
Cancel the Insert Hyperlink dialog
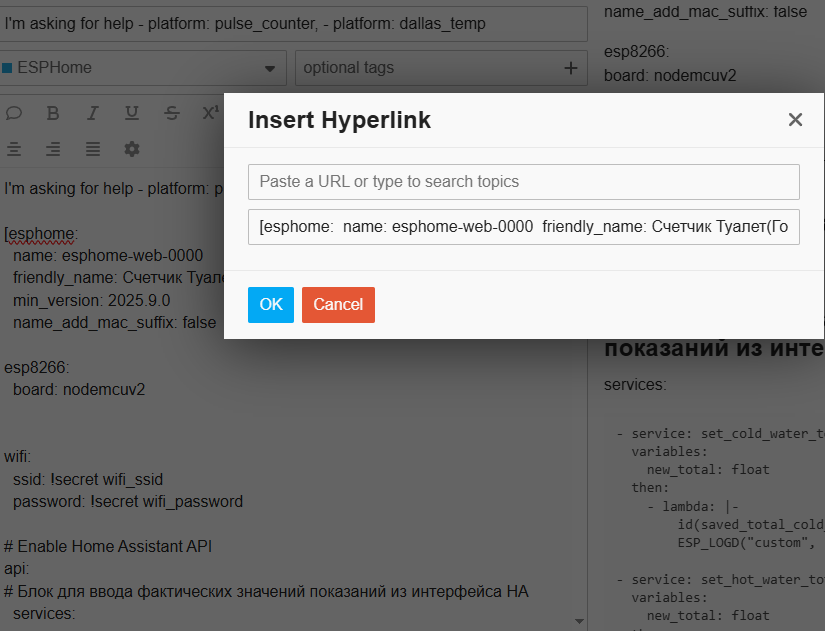(338, 305)
